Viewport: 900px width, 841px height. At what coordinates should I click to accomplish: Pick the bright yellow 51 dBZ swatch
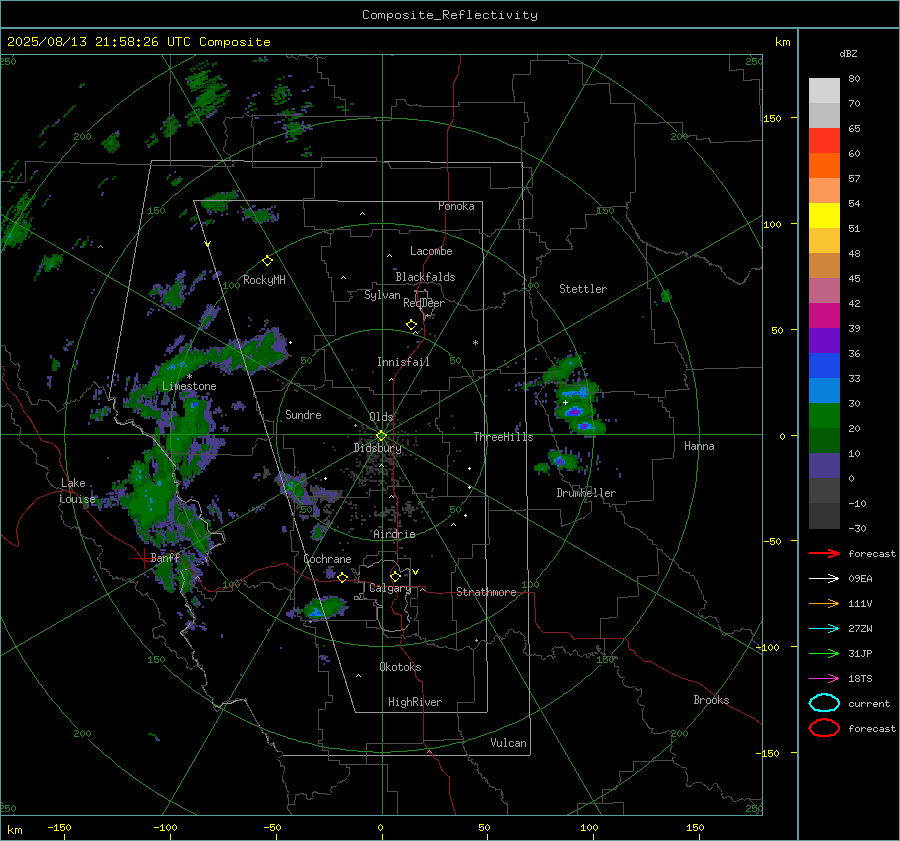[x=824, y=215]
